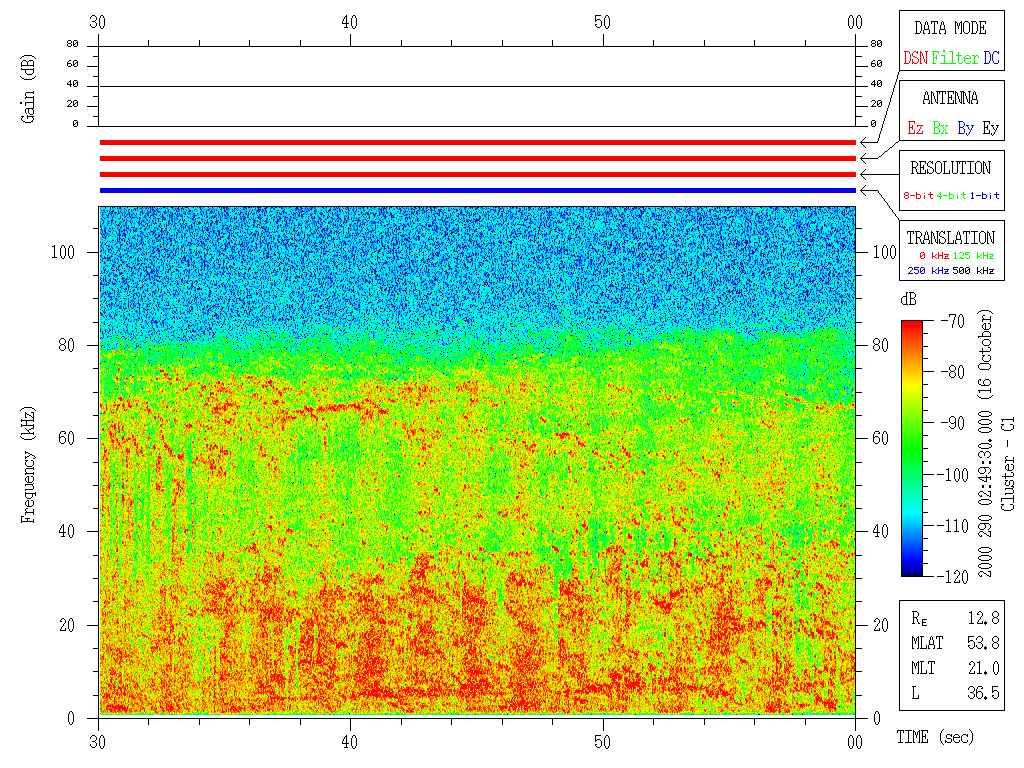Click the dark blue bottom of dB color scale
Viewport: 1024px width, 768px height.
pos(912,570)
